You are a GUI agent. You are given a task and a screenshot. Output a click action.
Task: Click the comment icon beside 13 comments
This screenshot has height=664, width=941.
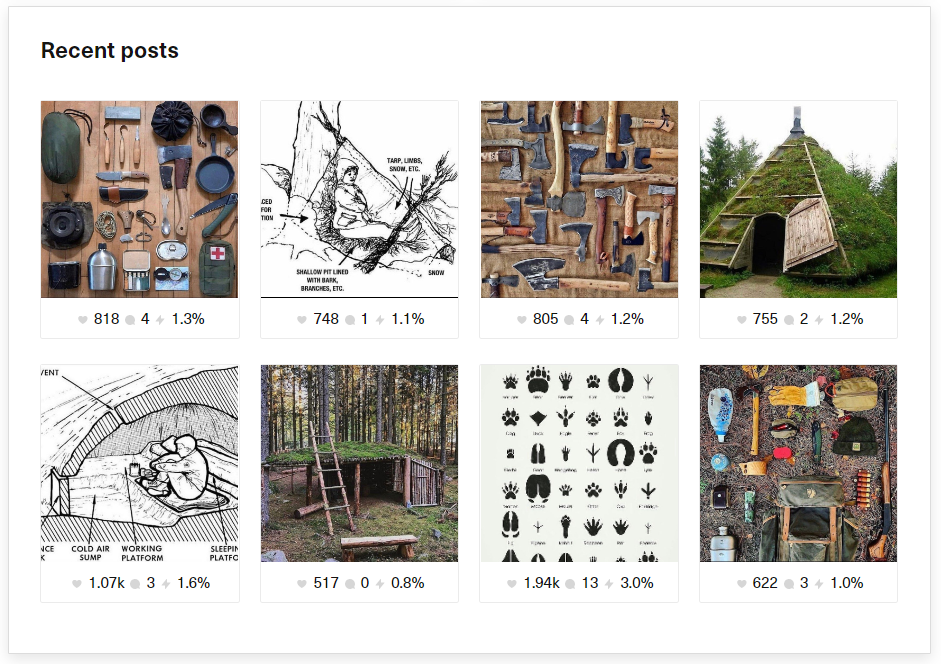click(571, 584)
